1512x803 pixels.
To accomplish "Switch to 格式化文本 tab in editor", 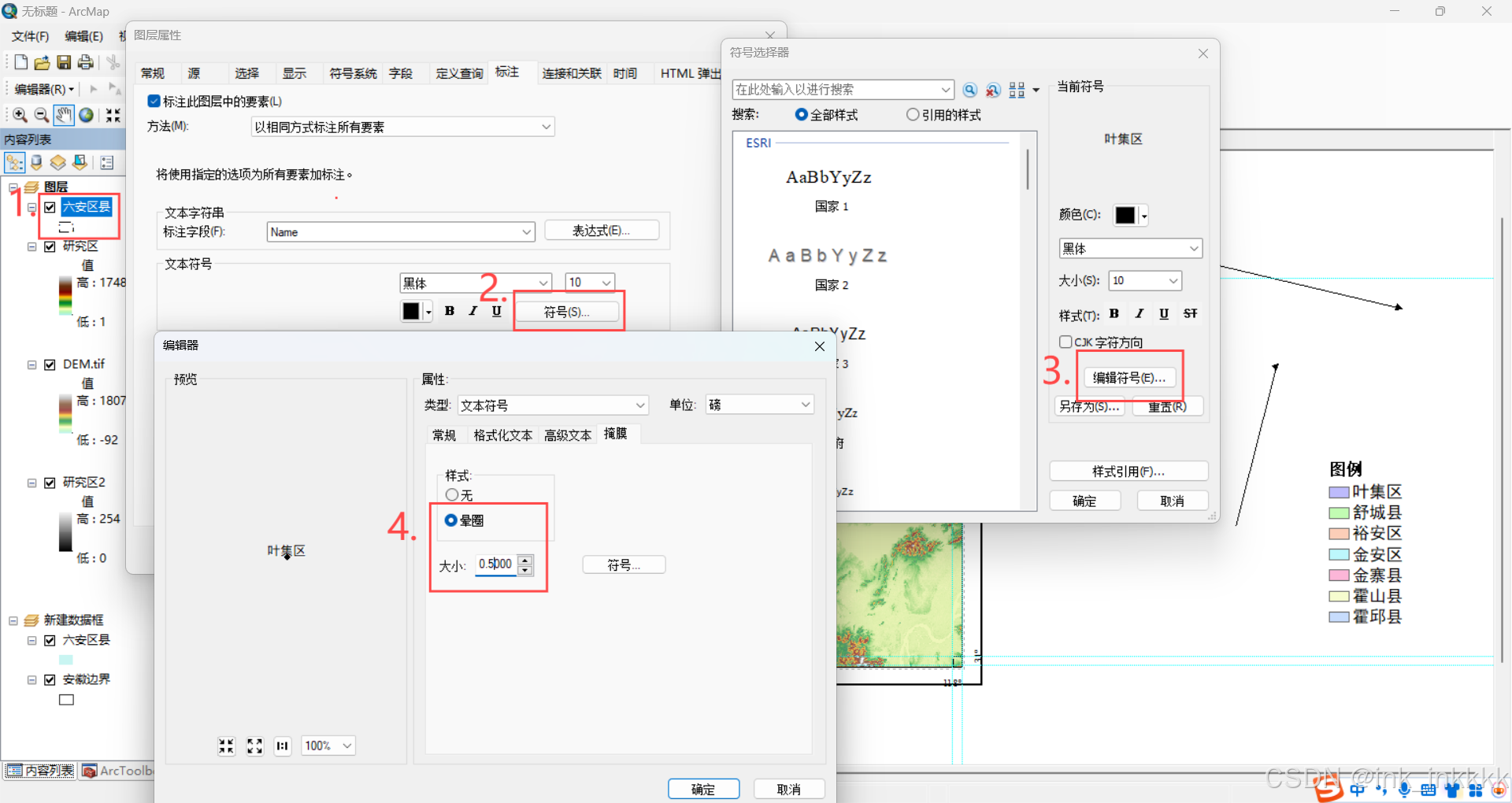I will pos(502,435).
